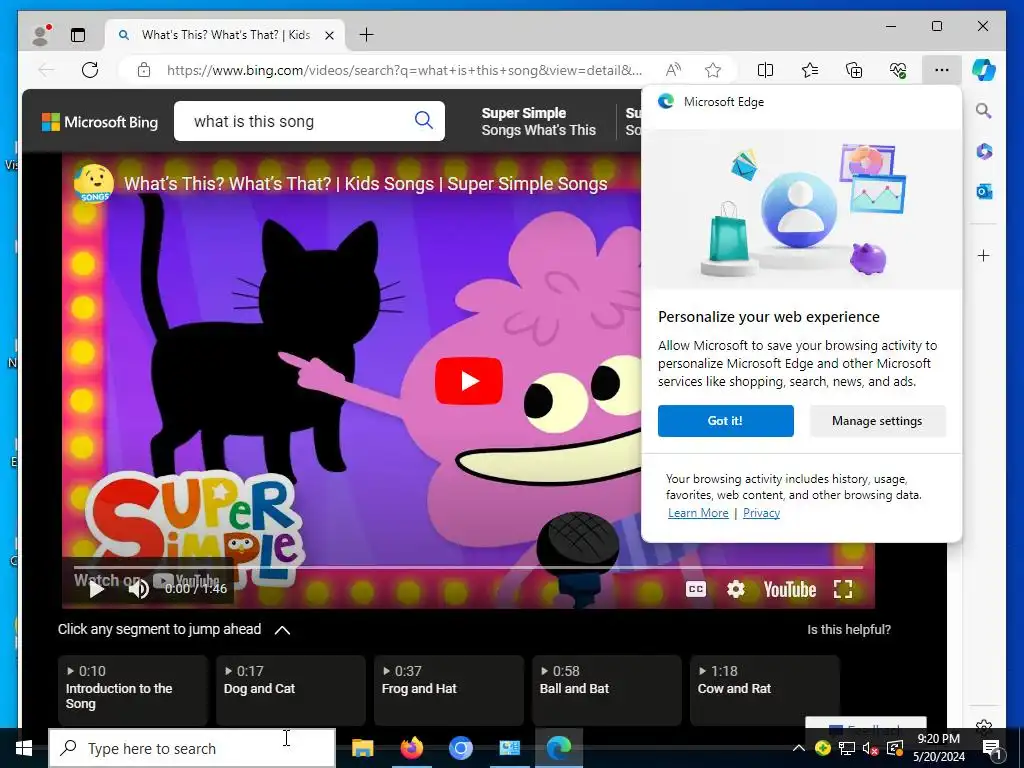Click the address bar URL

(404, 70)
